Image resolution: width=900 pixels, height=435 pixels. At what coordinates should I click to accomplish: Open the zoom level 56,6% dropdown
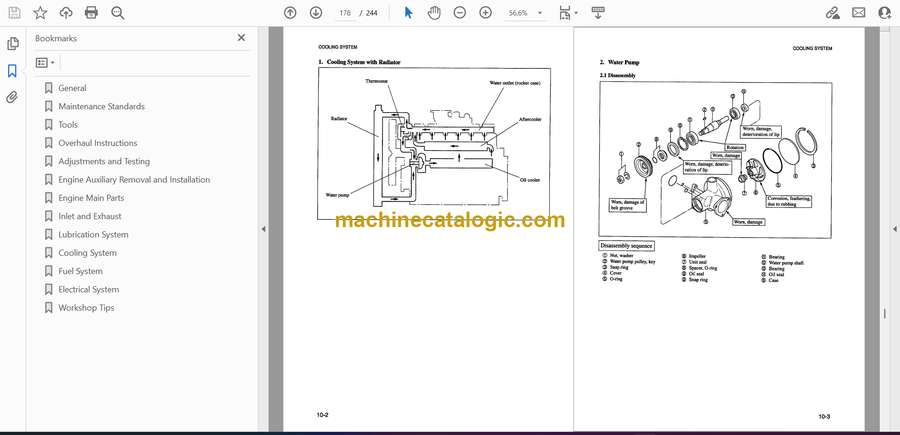click(x=529, y=13)
